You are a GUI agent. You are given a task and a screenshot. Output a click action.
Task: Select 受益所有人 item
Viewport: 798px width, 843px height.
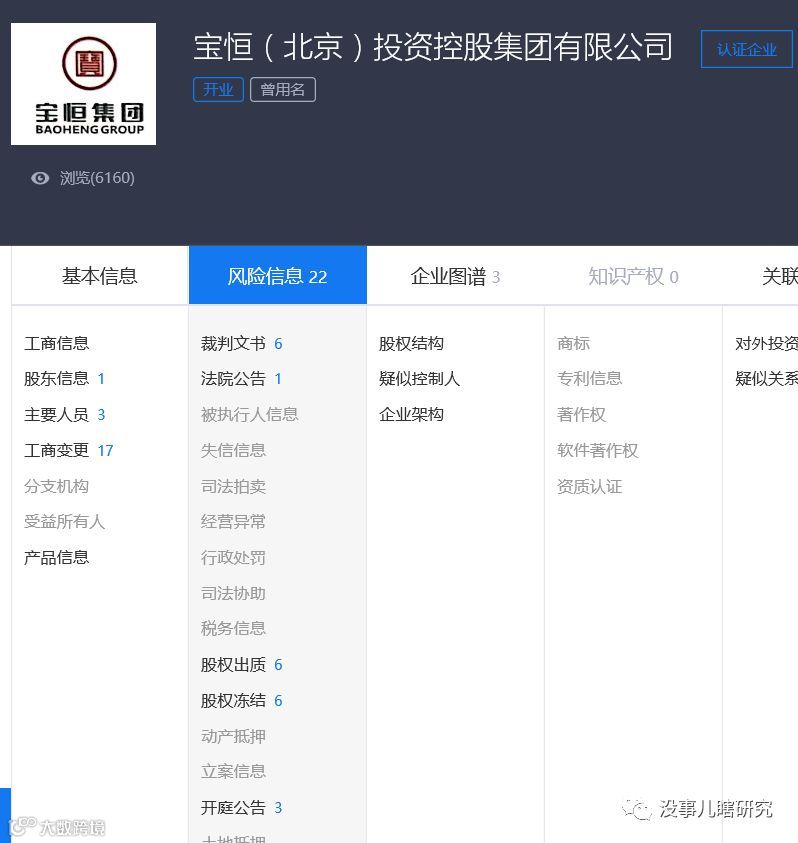65,521
